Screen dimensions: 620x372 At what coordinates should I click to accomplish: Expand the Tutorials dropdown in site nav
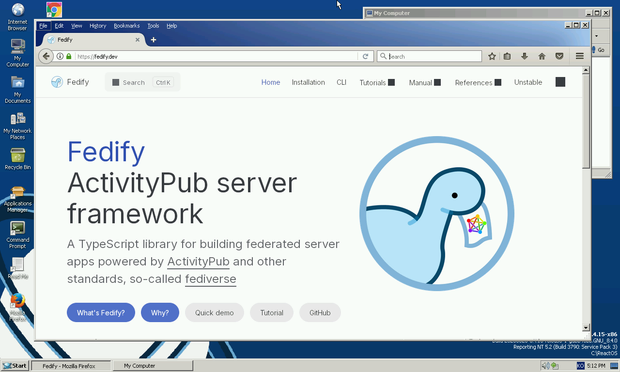click(377, 82)
